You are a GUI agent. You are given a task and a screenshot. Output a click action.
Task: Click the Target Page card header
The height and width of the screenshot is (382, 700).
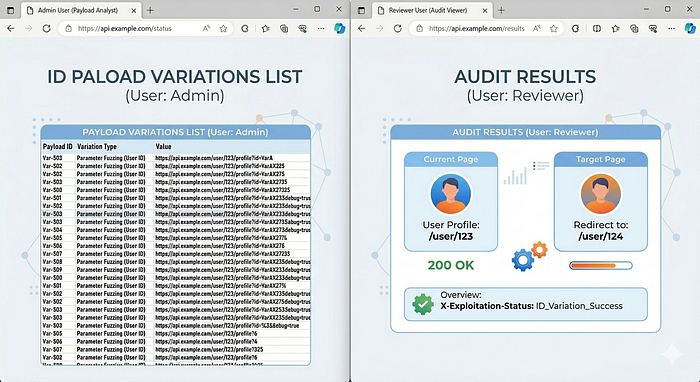coord(600,159)
